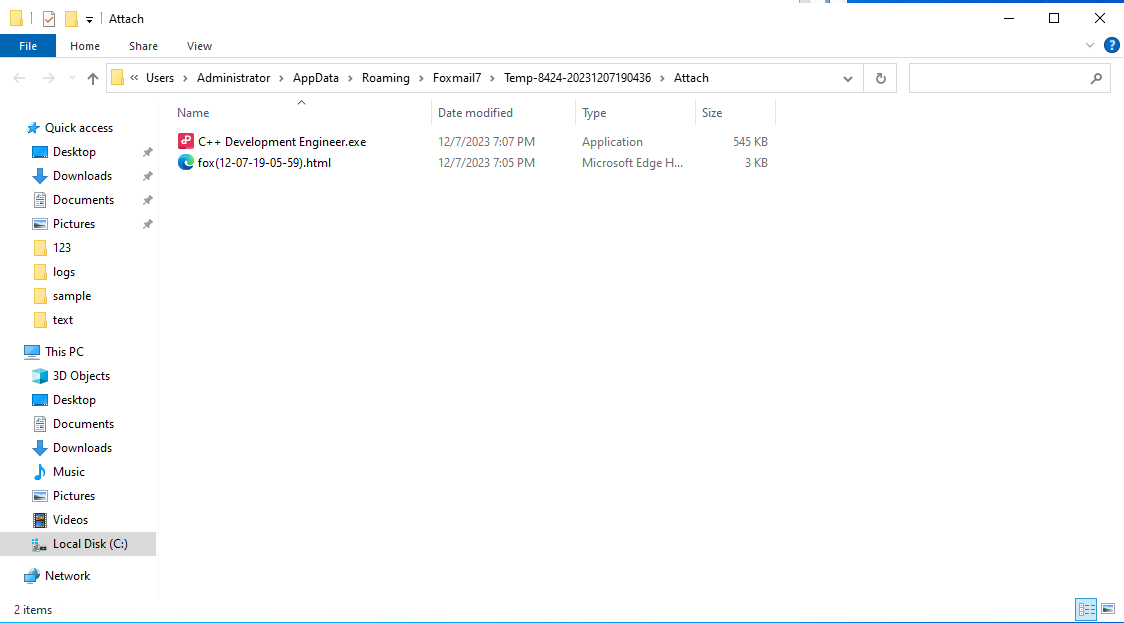Viewport: 1124px width, 623px height.
Task: Open the Customize Quick Access Toolbar dropdown
Action: coord(90,19)
